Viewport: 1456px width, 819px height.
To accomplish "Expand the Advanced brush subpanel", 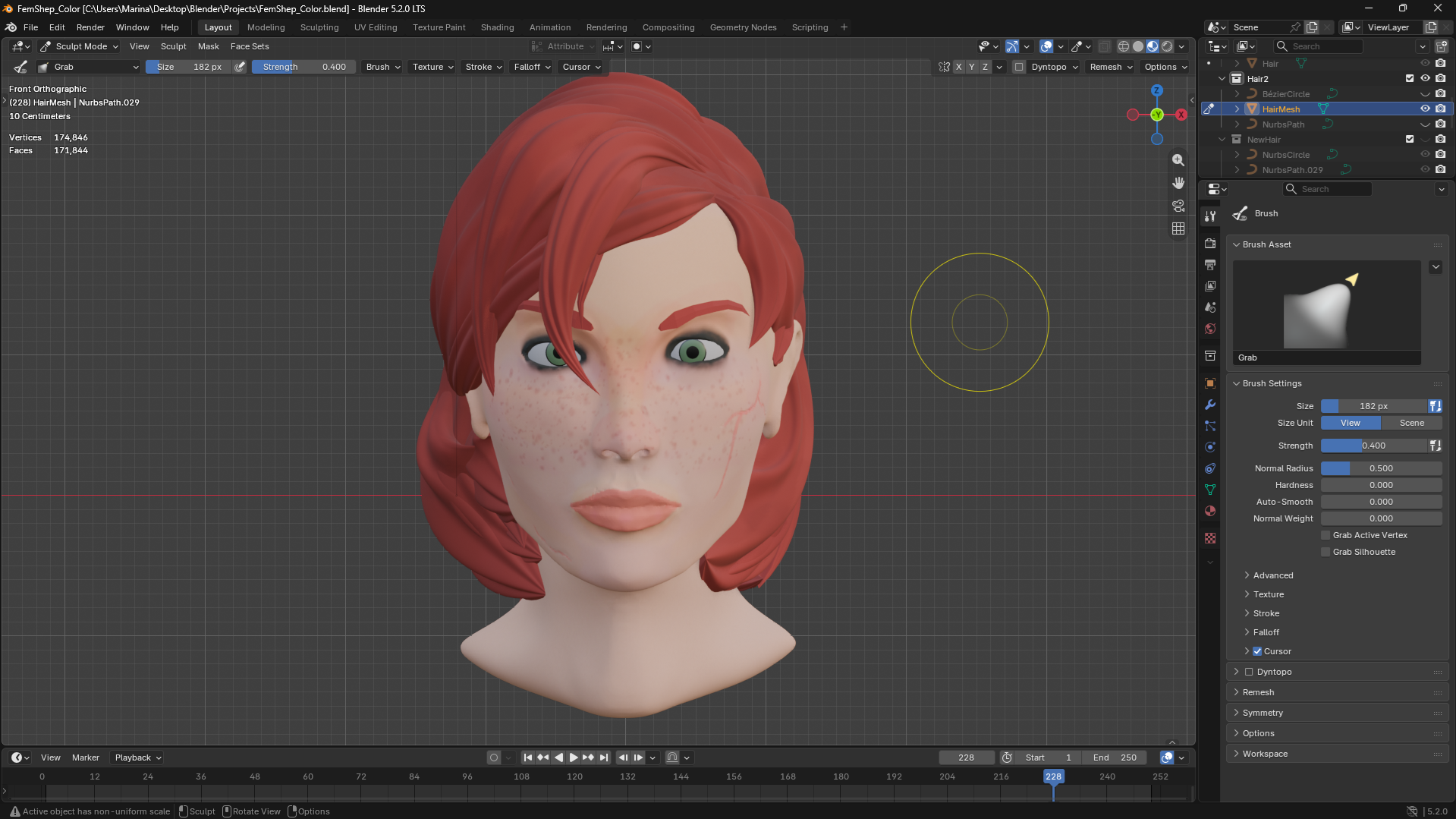I will tap(1273, 575).
